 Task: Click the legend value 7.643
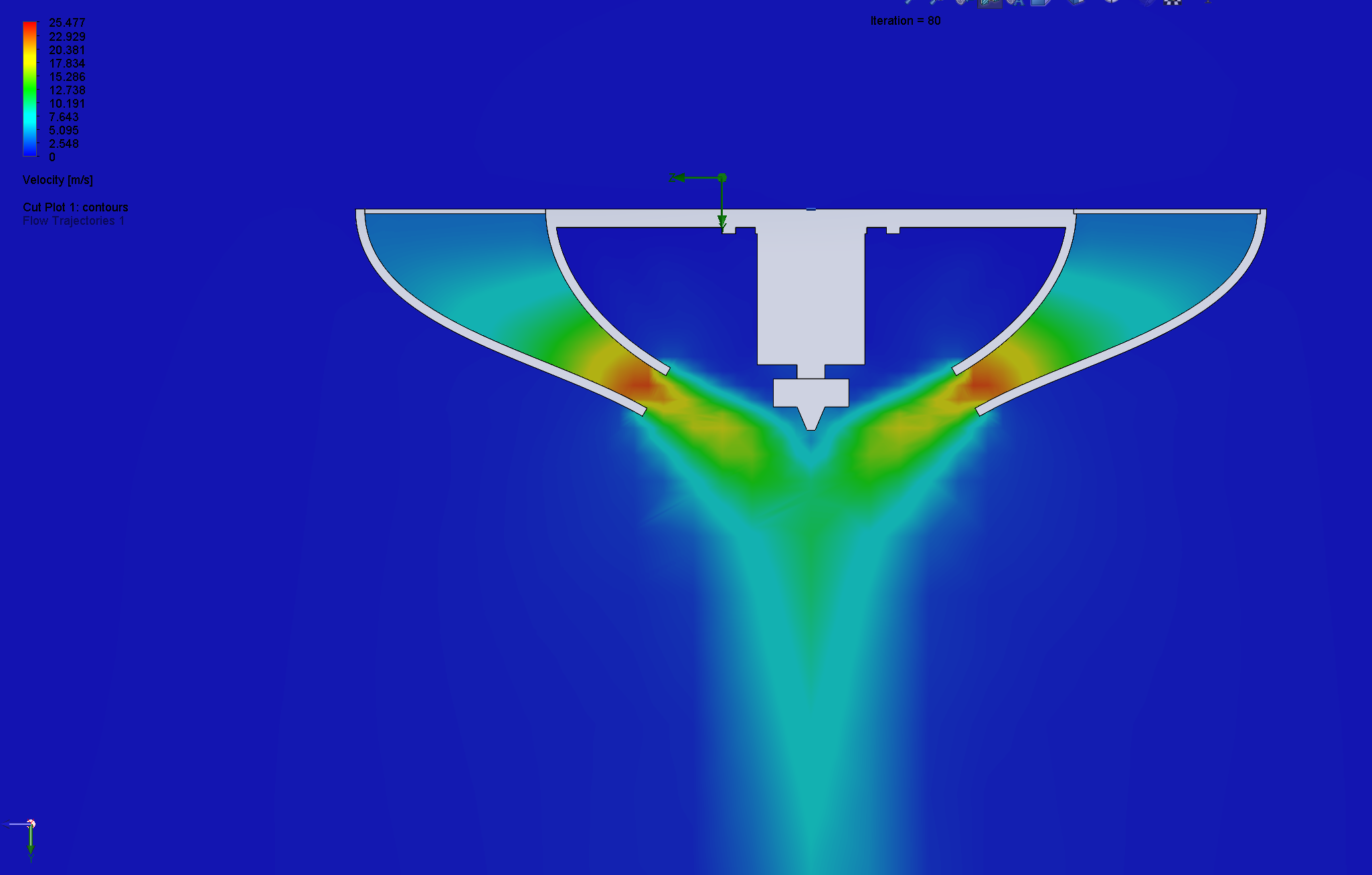coord(64,117)
